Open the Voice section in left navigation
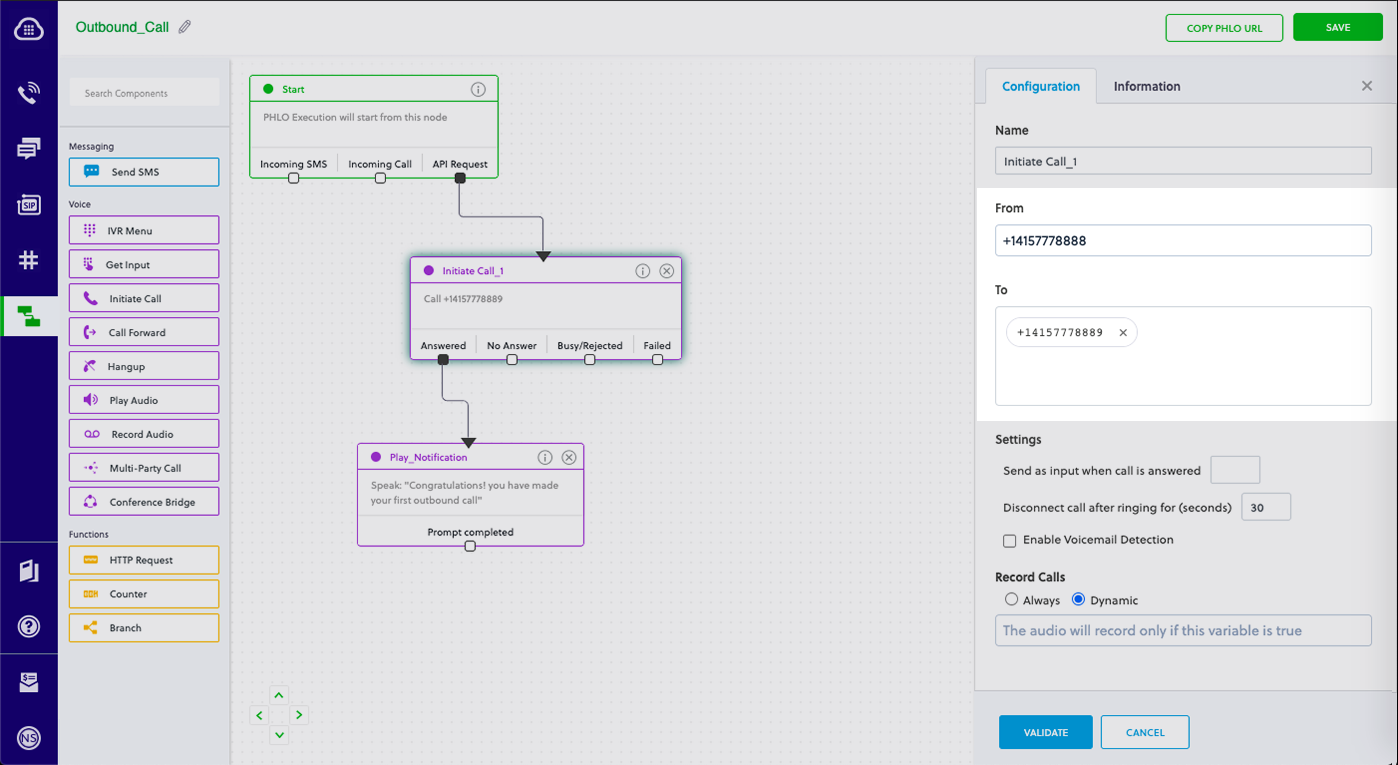Screen dimensions: 1398x765 [28, 94]
